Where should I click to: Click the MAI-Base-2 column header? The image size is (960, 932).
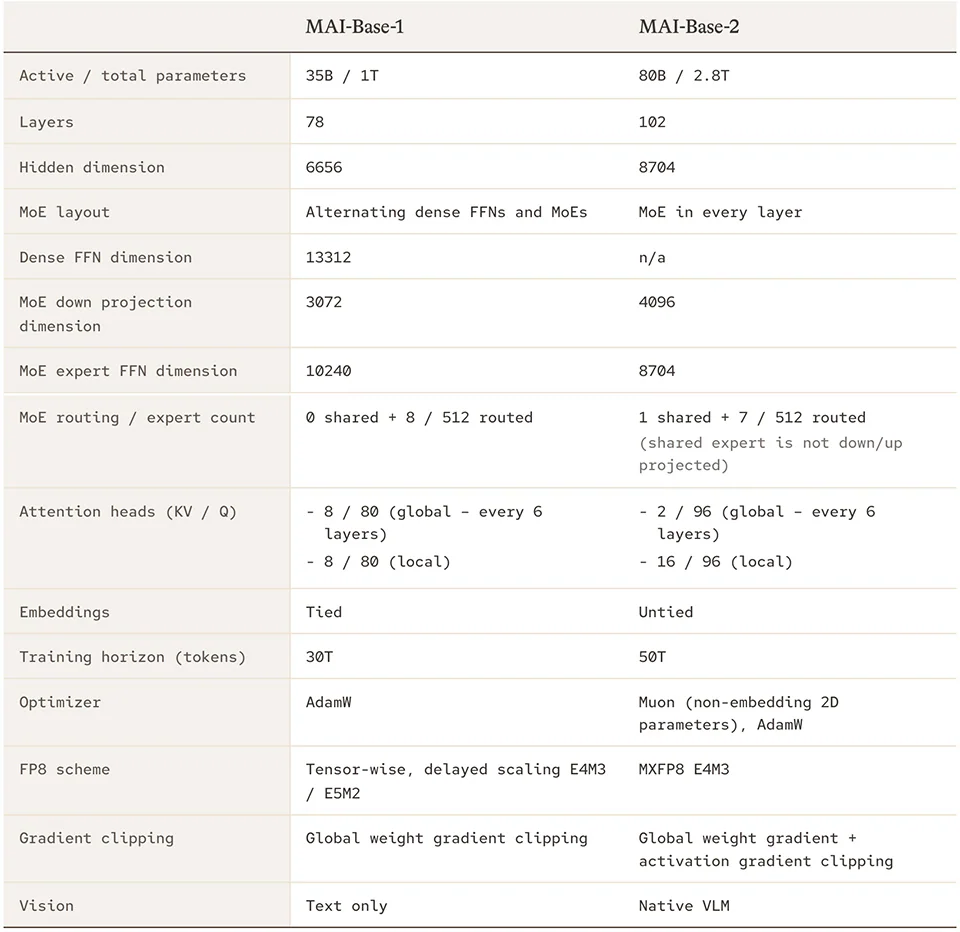coord(689,27)
